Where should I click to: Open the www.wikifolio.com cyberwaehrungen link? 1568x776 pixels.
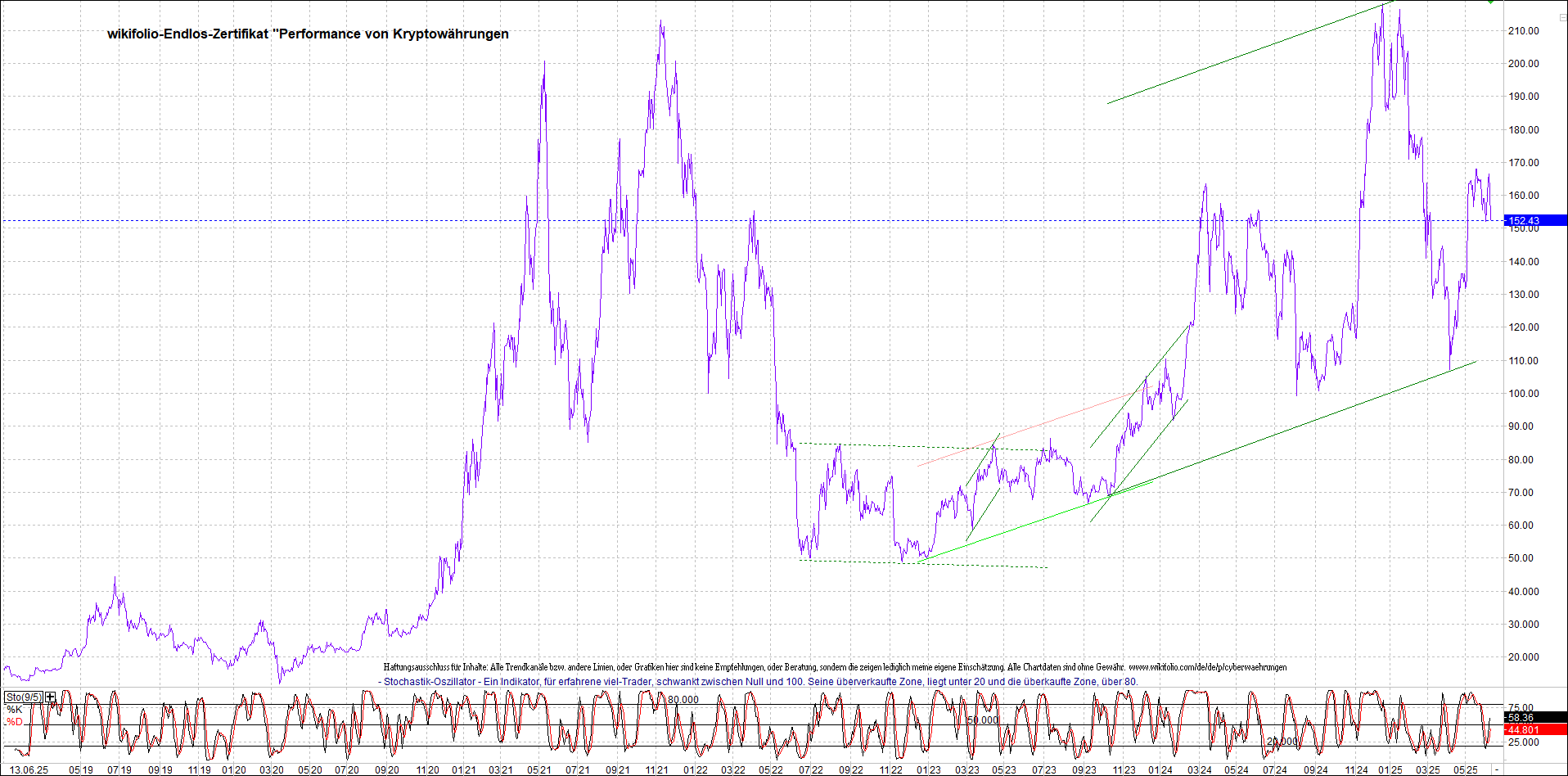click(1207, 667)
